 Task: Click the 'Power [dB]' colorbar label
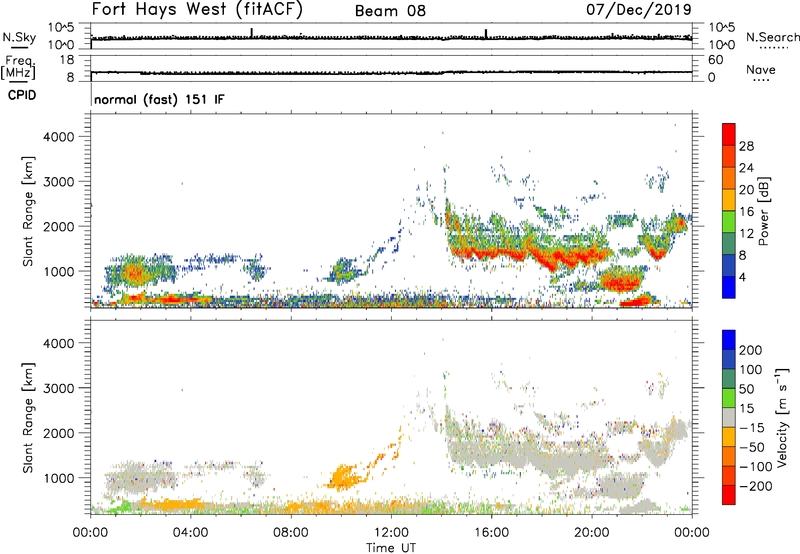pos(763,211)
